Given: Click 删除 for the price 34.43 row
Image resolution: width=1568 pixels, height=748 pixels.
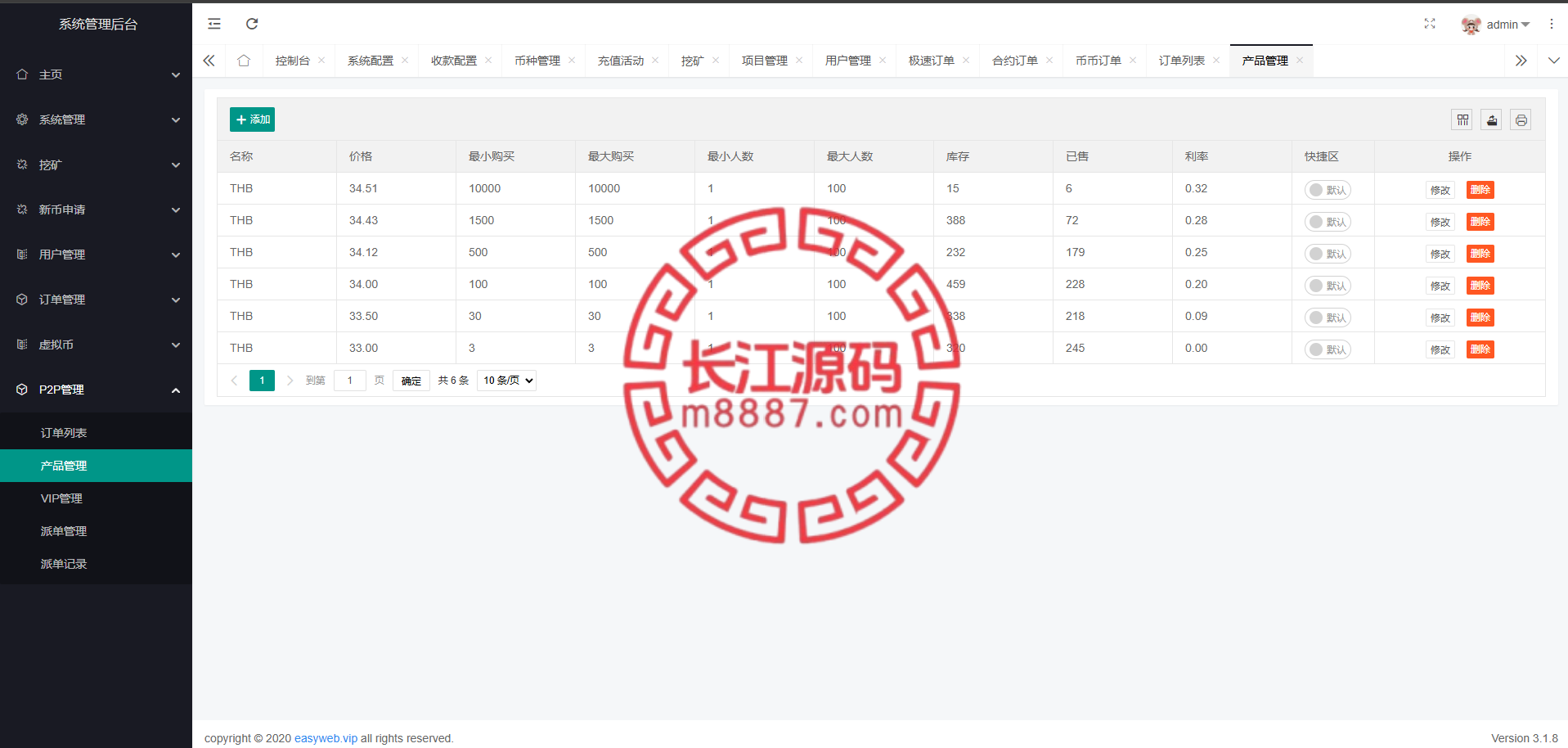Looking at the screenshot, I should point(1480,222).
